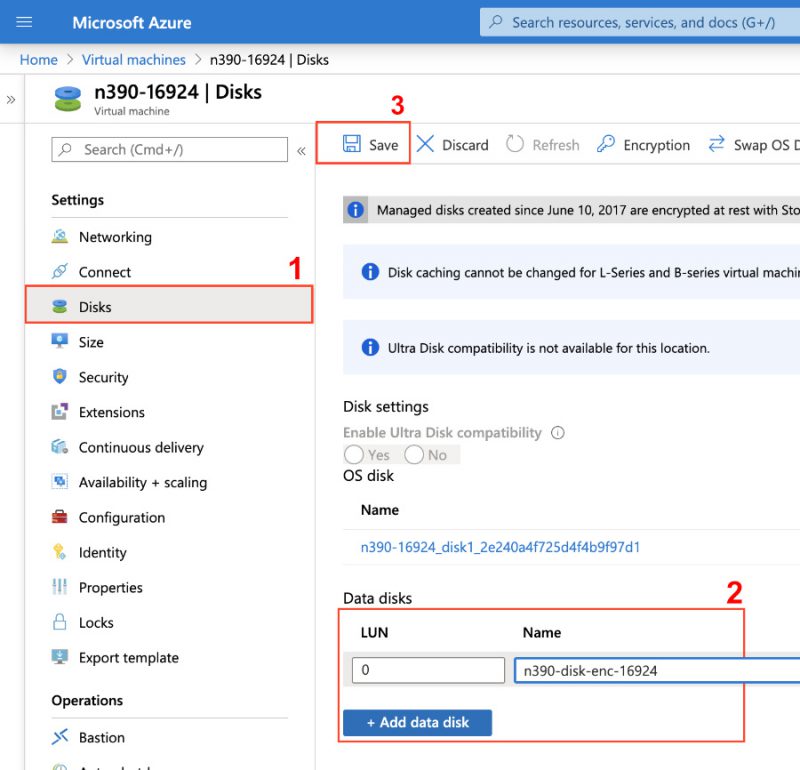Click the Add data disk button
The height and width of the screenshot is (770, 800).
[417, 722]
